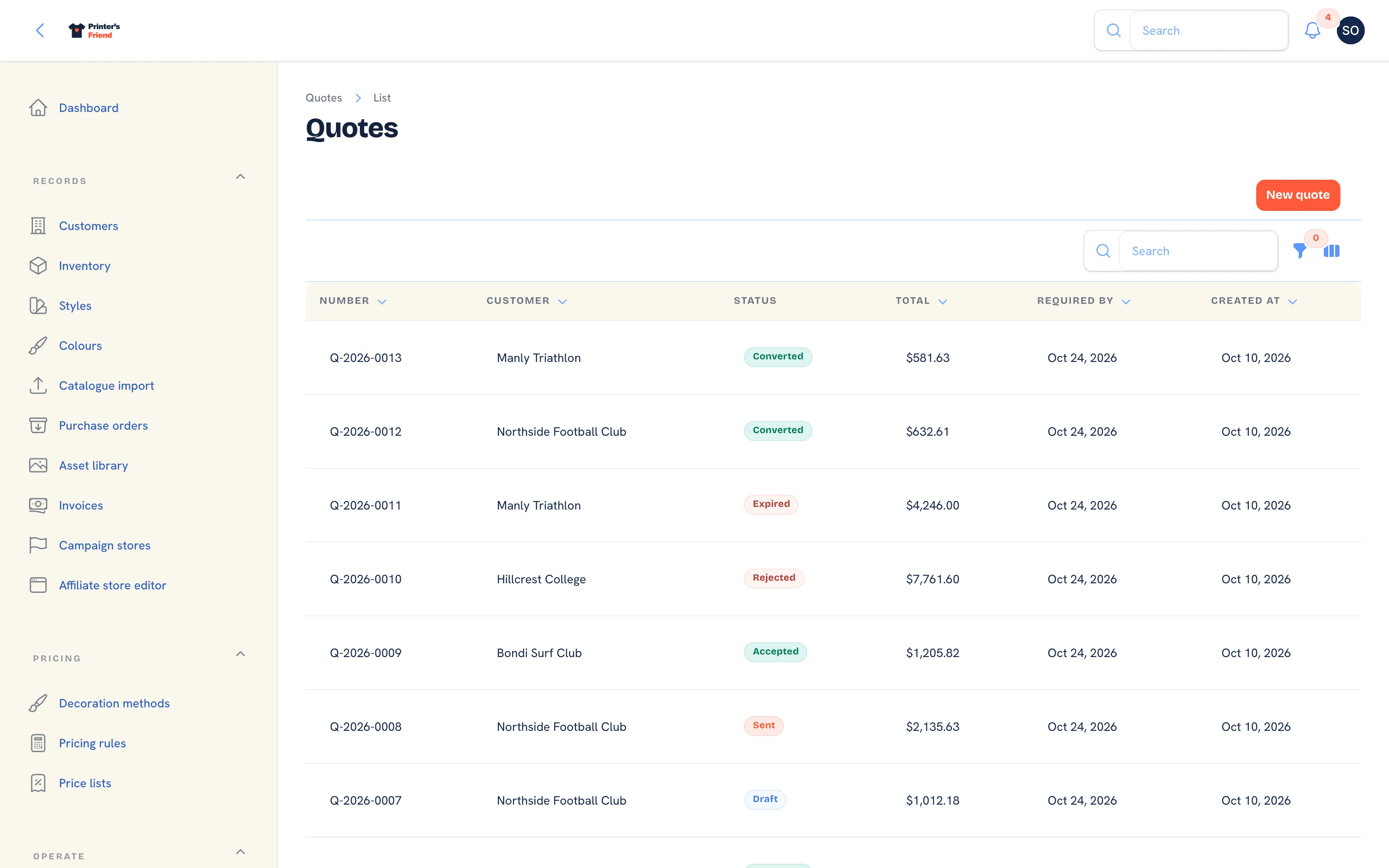The height and width of the screenshot is (868, 1389).
Task: Click the Pricing rules calculator icon
Action: click(38, 743)
